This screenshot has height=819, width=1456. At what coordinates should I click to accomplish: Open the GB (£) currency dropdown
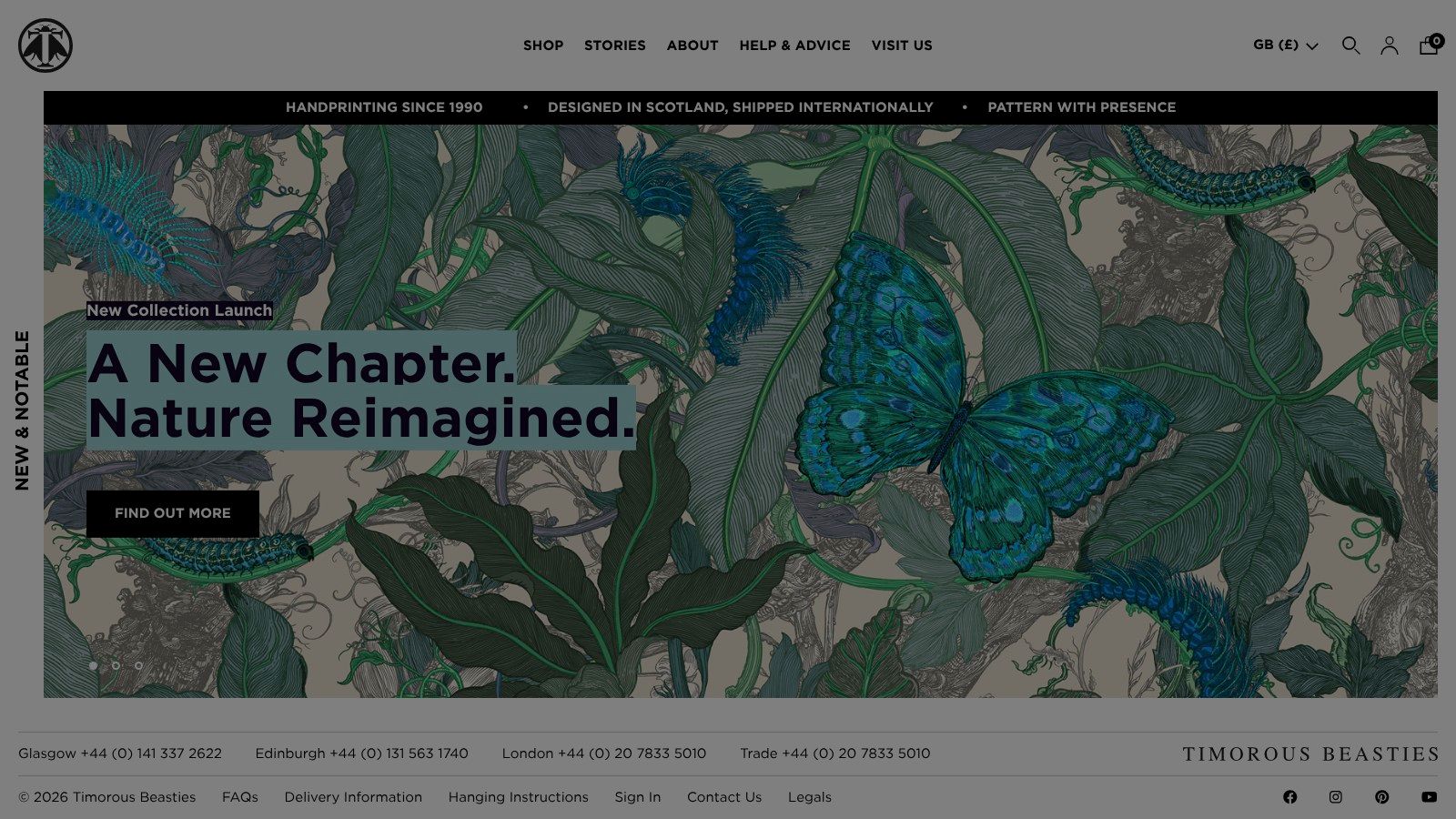(x=1286, y=45)
